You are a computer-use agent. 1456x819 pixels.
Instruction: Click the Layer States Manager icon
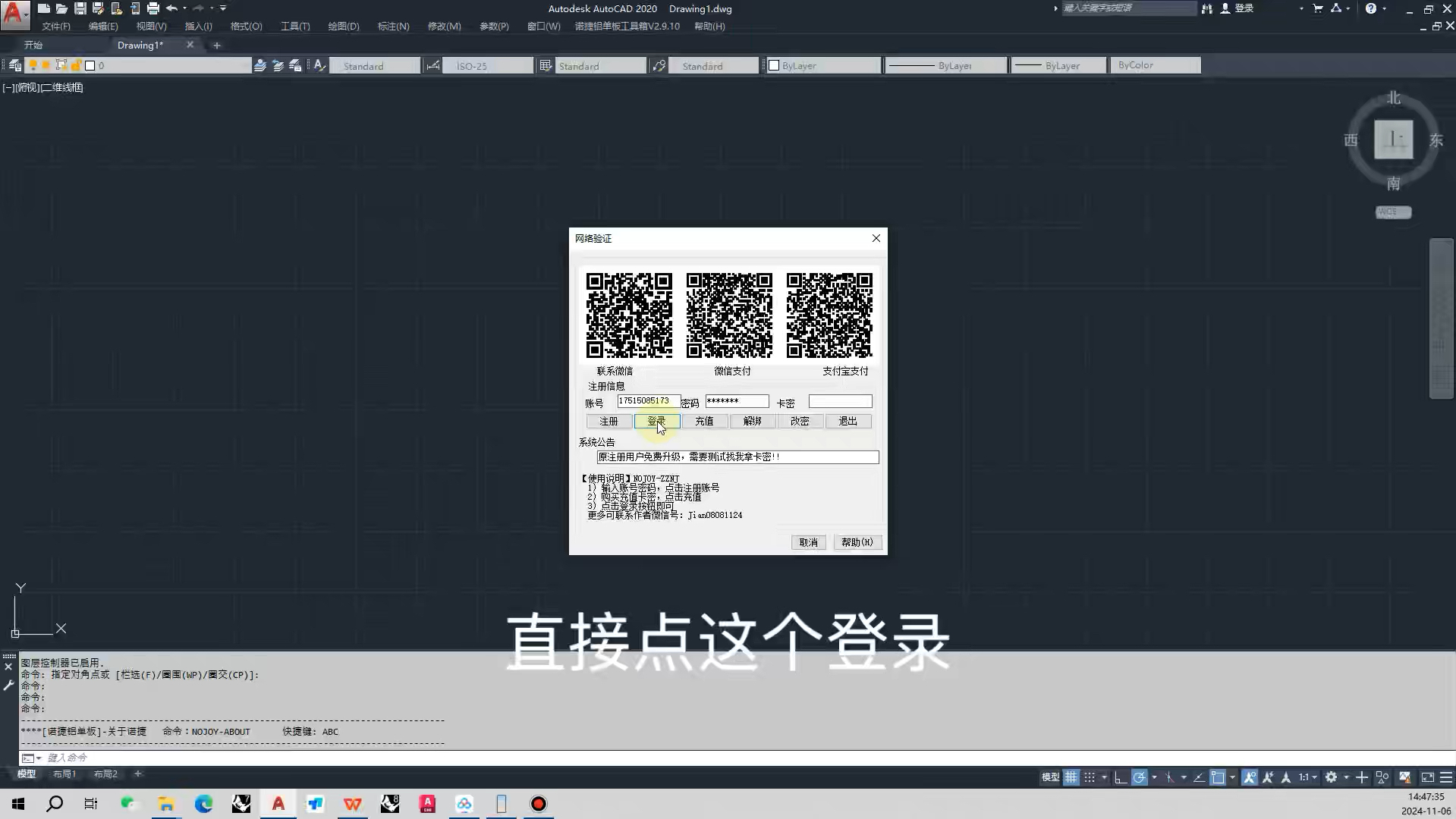coord(295,65)
